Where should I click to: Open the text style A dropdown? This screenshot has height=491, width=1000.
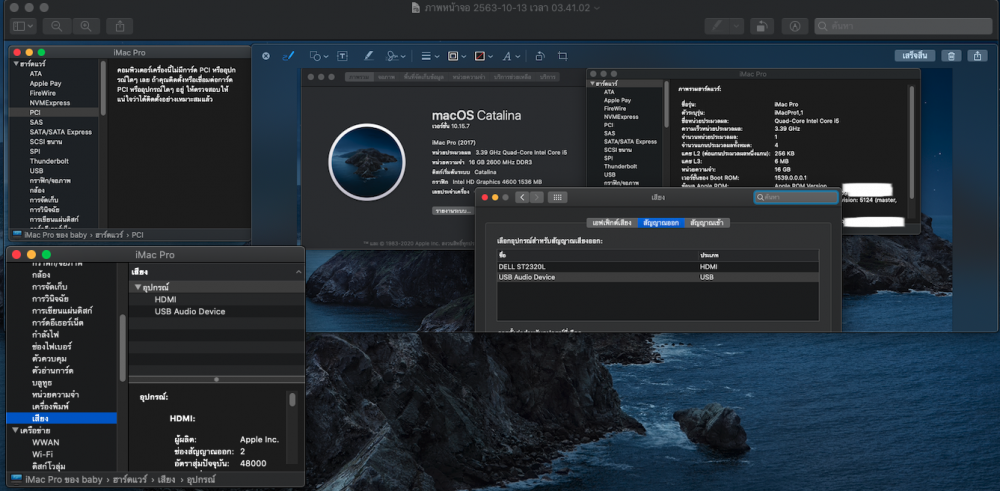[511, 56]
